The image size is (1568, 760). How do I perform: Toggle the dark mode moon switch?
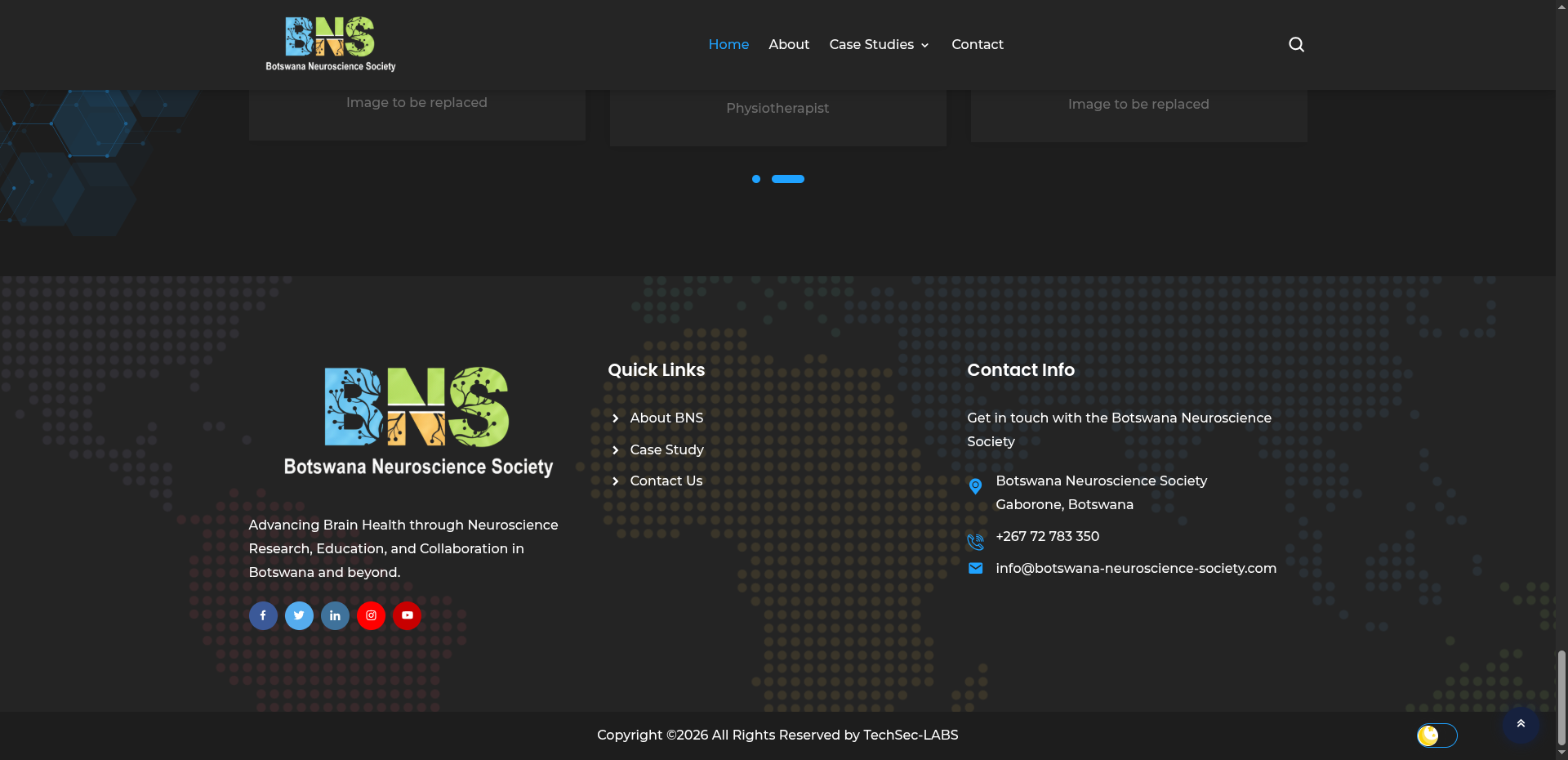(x=1437, y=735)
